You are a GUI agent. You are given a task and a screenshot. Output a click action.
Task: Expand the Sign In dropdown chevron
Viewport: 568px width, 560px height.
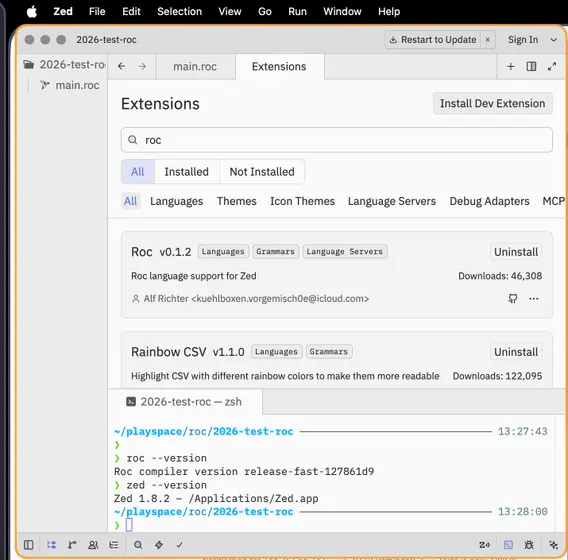click(x=554, y=40)
